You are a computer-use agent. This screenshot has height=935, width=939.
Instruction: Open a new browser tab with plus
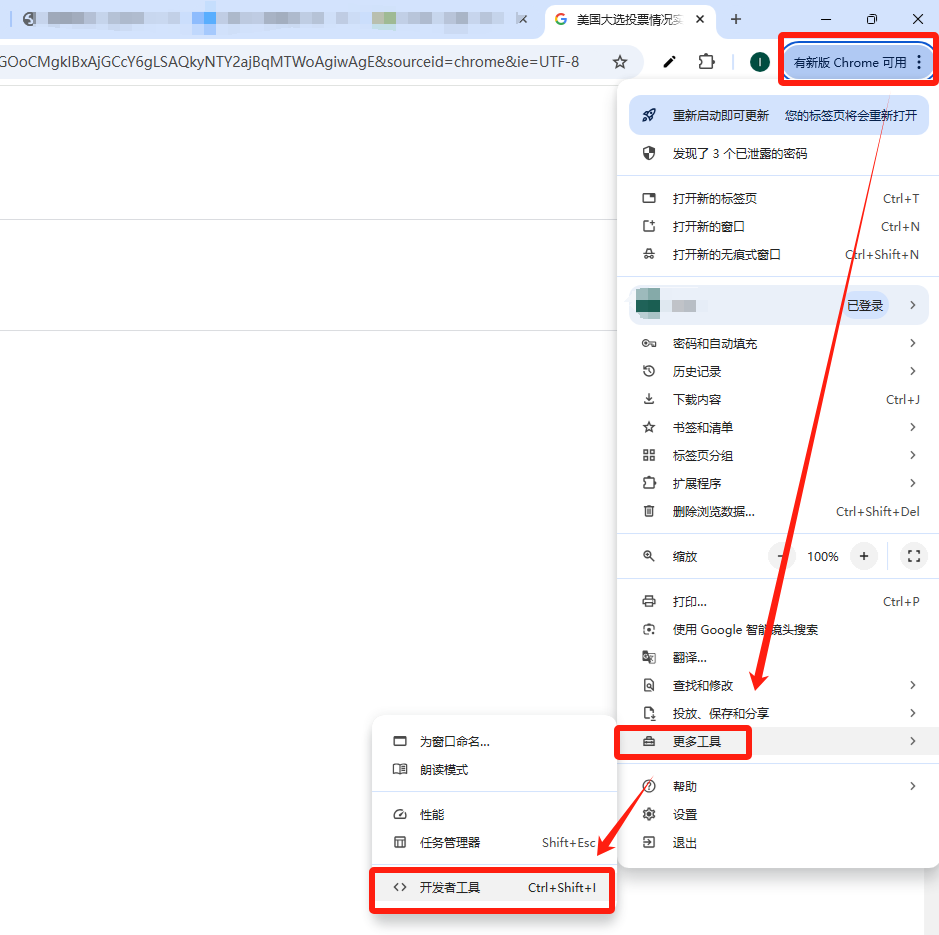736,19
